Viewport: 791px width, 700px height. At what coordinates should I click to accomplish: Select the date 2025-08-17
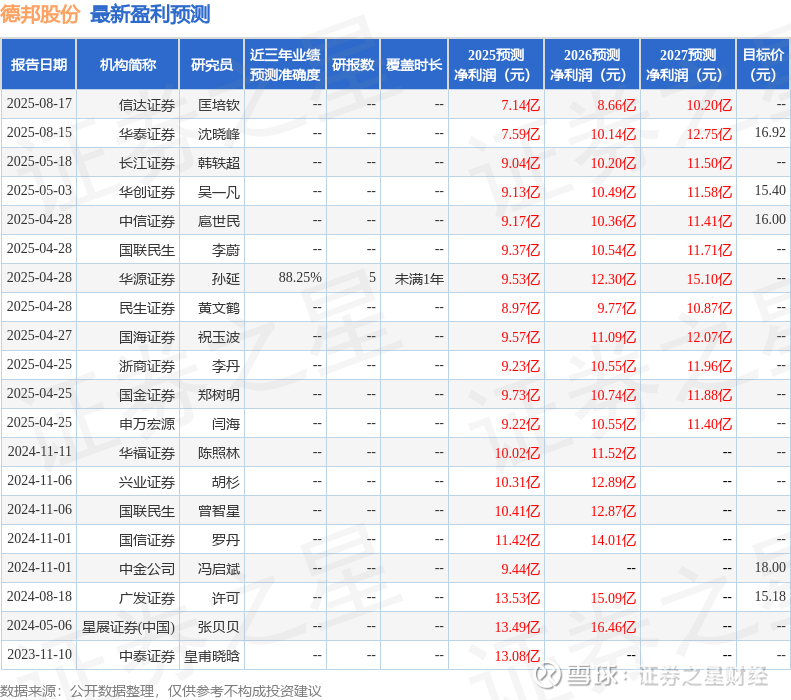click(x=39, y=104)
